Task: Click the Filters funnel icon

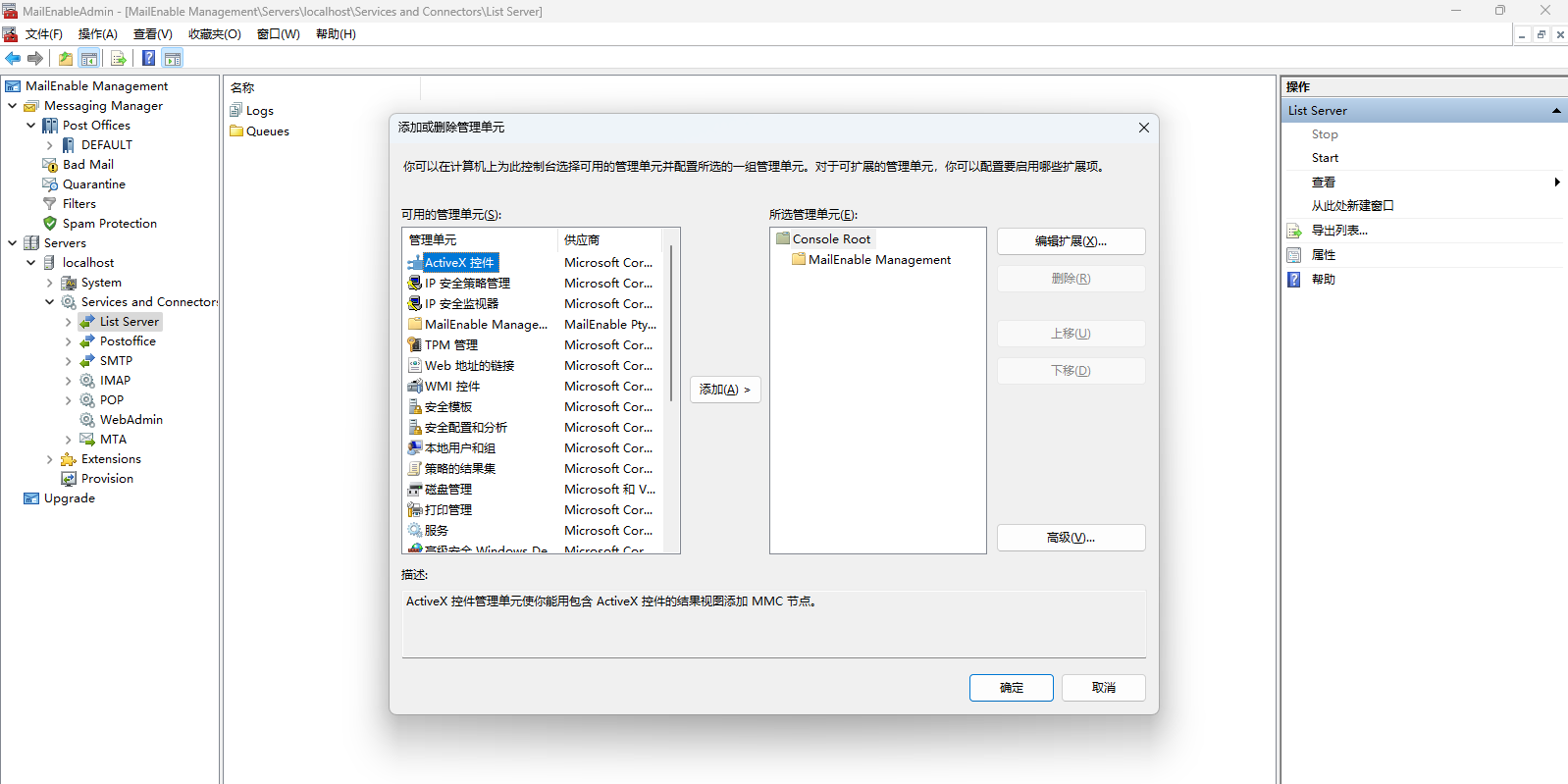Action: (50, 204)
